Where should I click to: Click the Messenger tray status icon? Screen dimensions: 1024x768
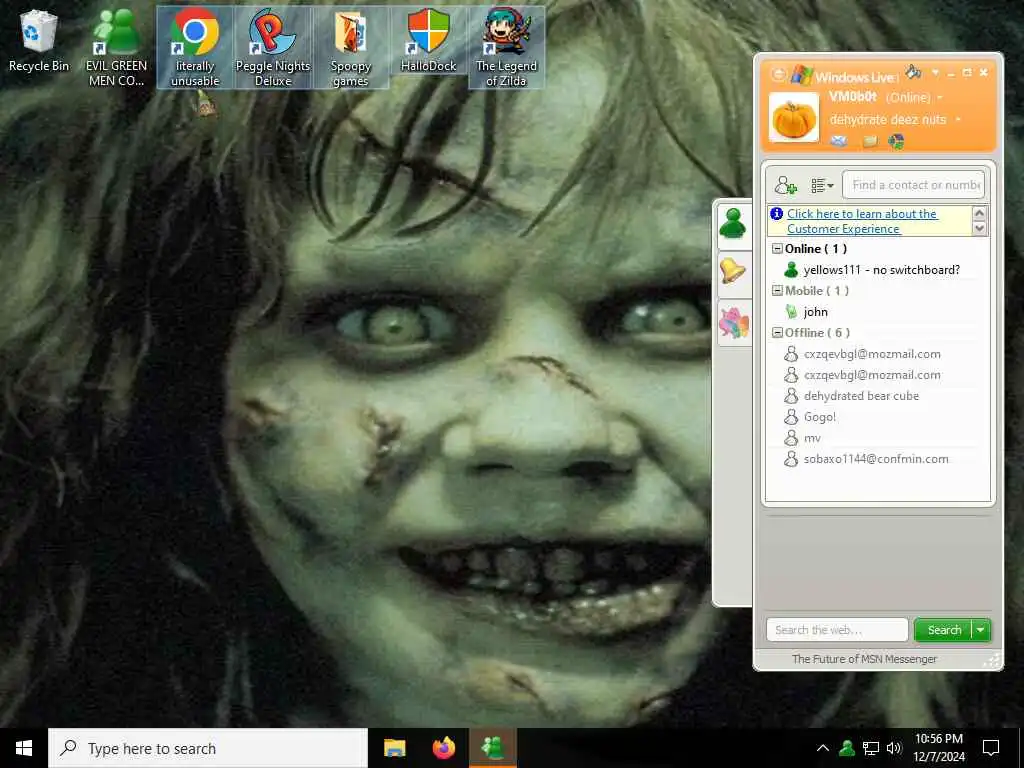(x=847, y=748)
